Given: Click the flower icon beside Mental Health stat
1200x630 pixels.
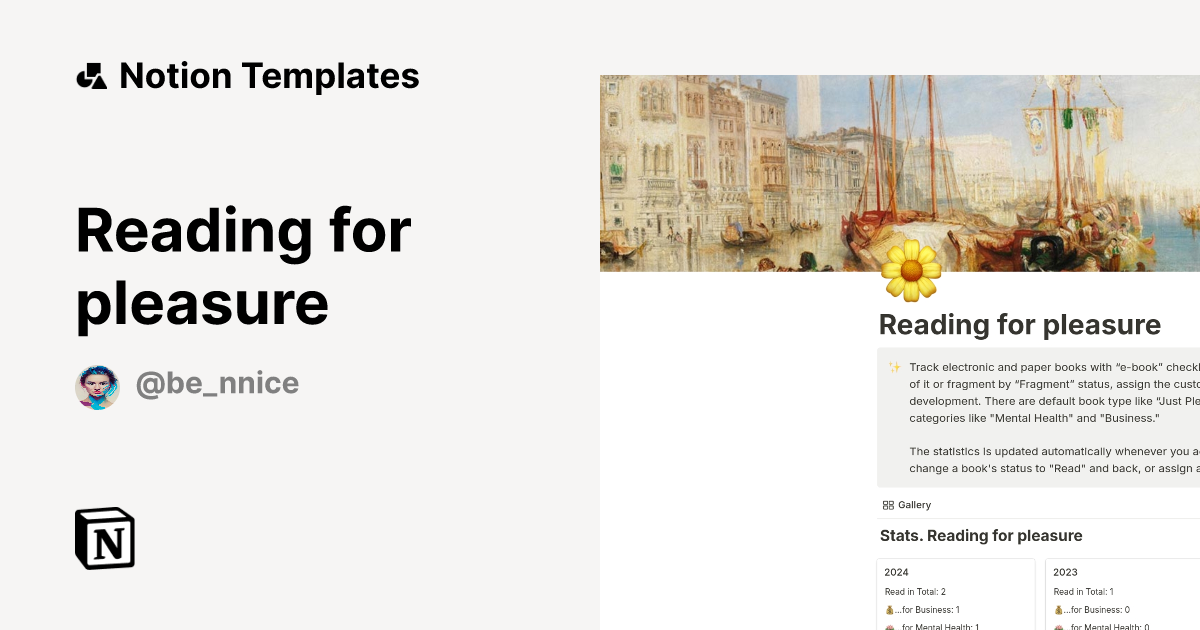Looking at the screenshot, I should (x=889, y=626).
